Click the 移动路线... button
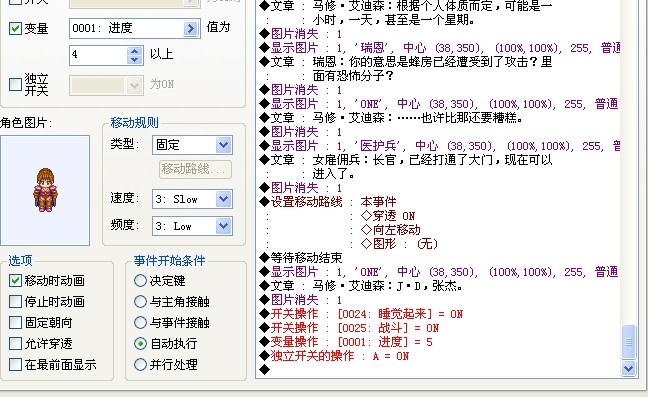The image size is (648, 397). pyautogui.click(x=195, y=169)
